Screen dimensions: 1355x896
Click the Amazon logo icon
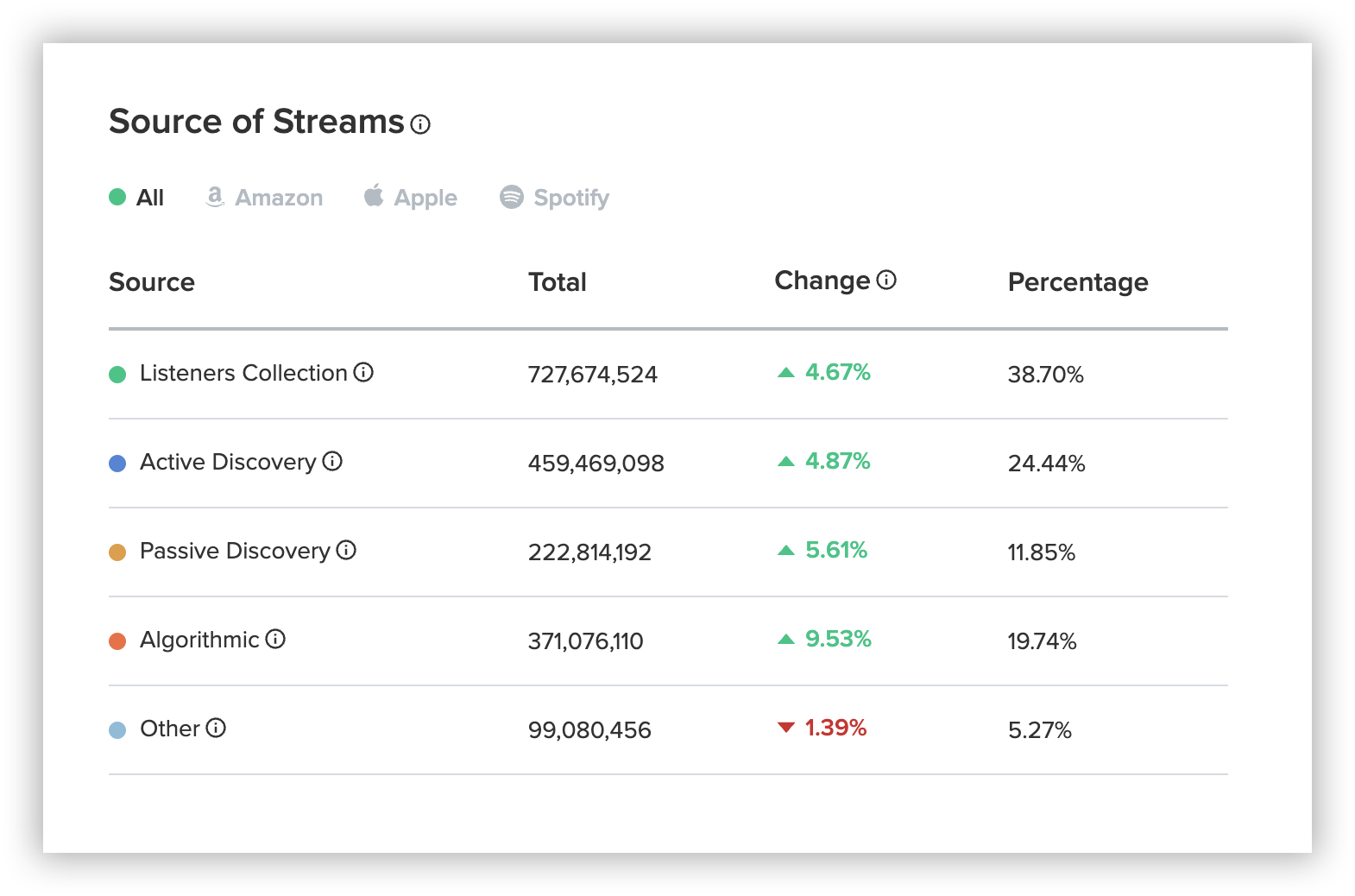(x=215, y=197)
